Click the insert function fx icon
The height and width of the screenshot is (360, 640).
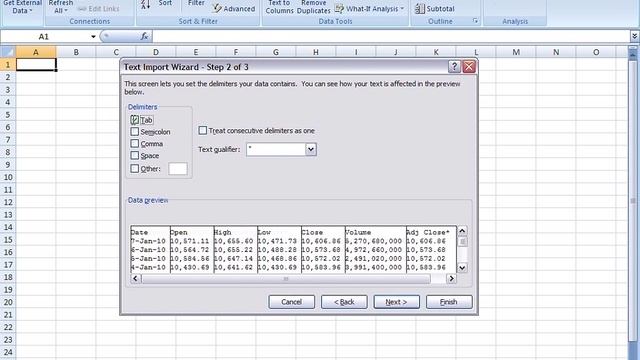coord(144,37)
